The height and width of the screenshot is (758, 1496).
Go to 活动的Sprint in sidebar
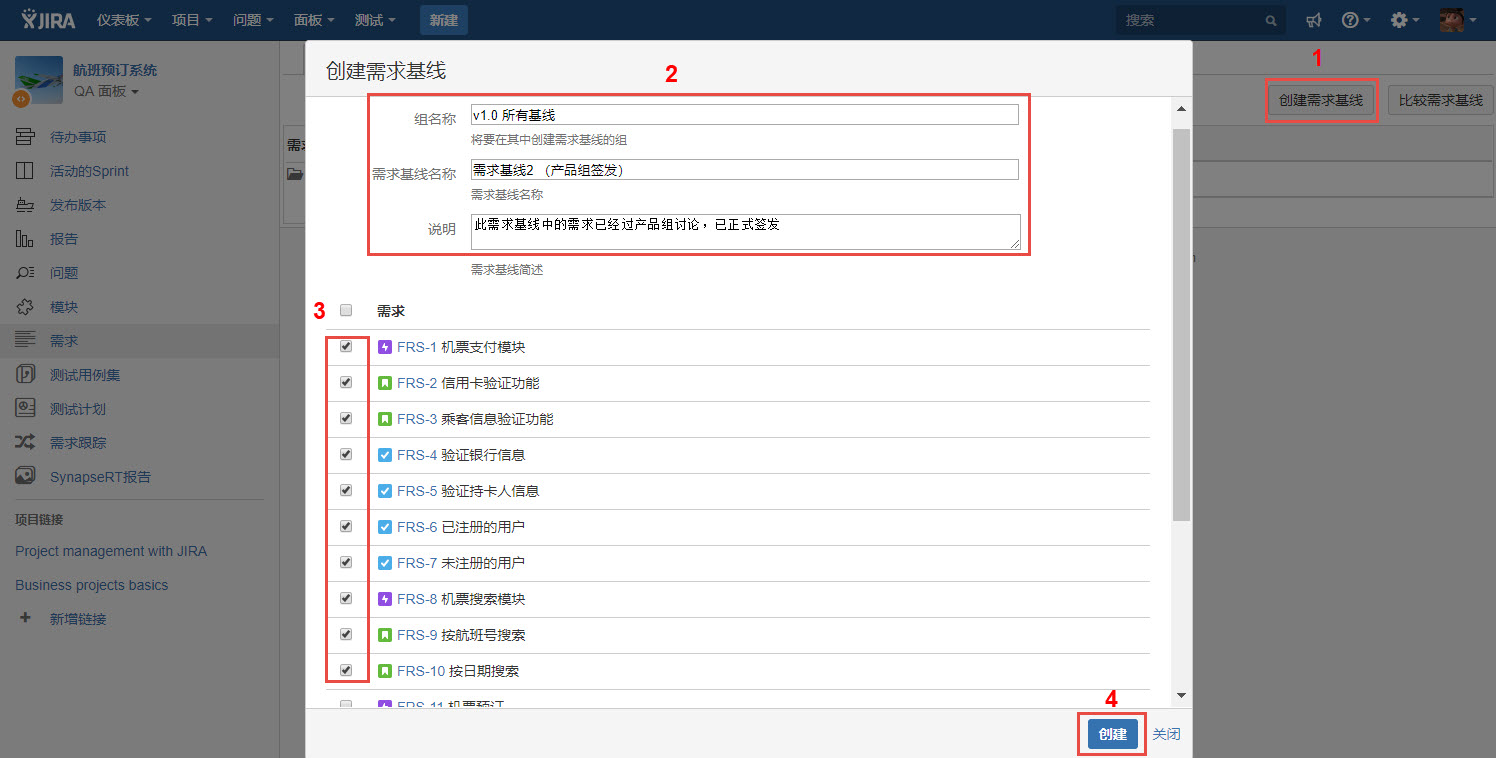89,171
